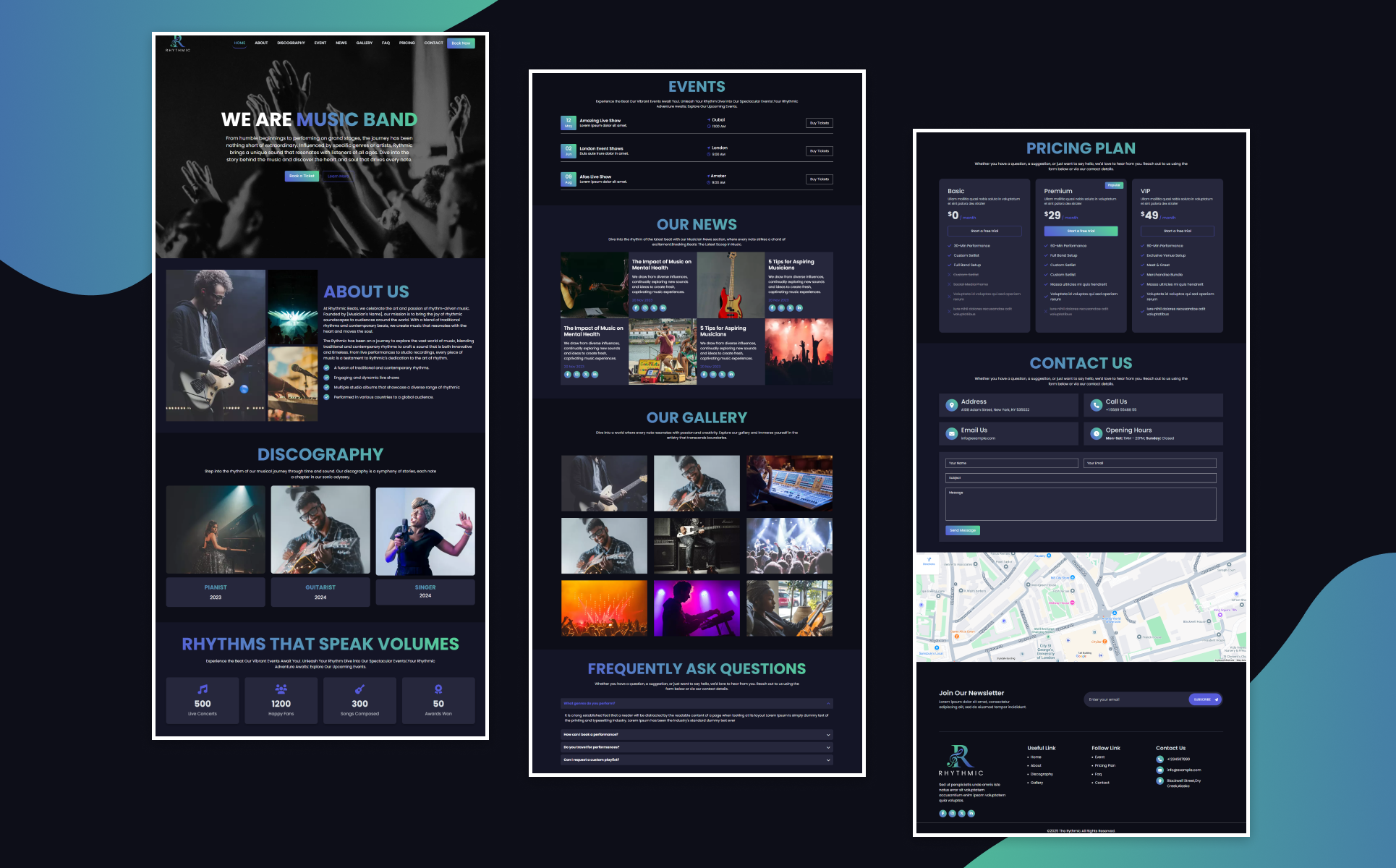1396x868 pixels.
Task: Open DISCOGRAPHY in the navigation bar
Action: pos(291,43)
